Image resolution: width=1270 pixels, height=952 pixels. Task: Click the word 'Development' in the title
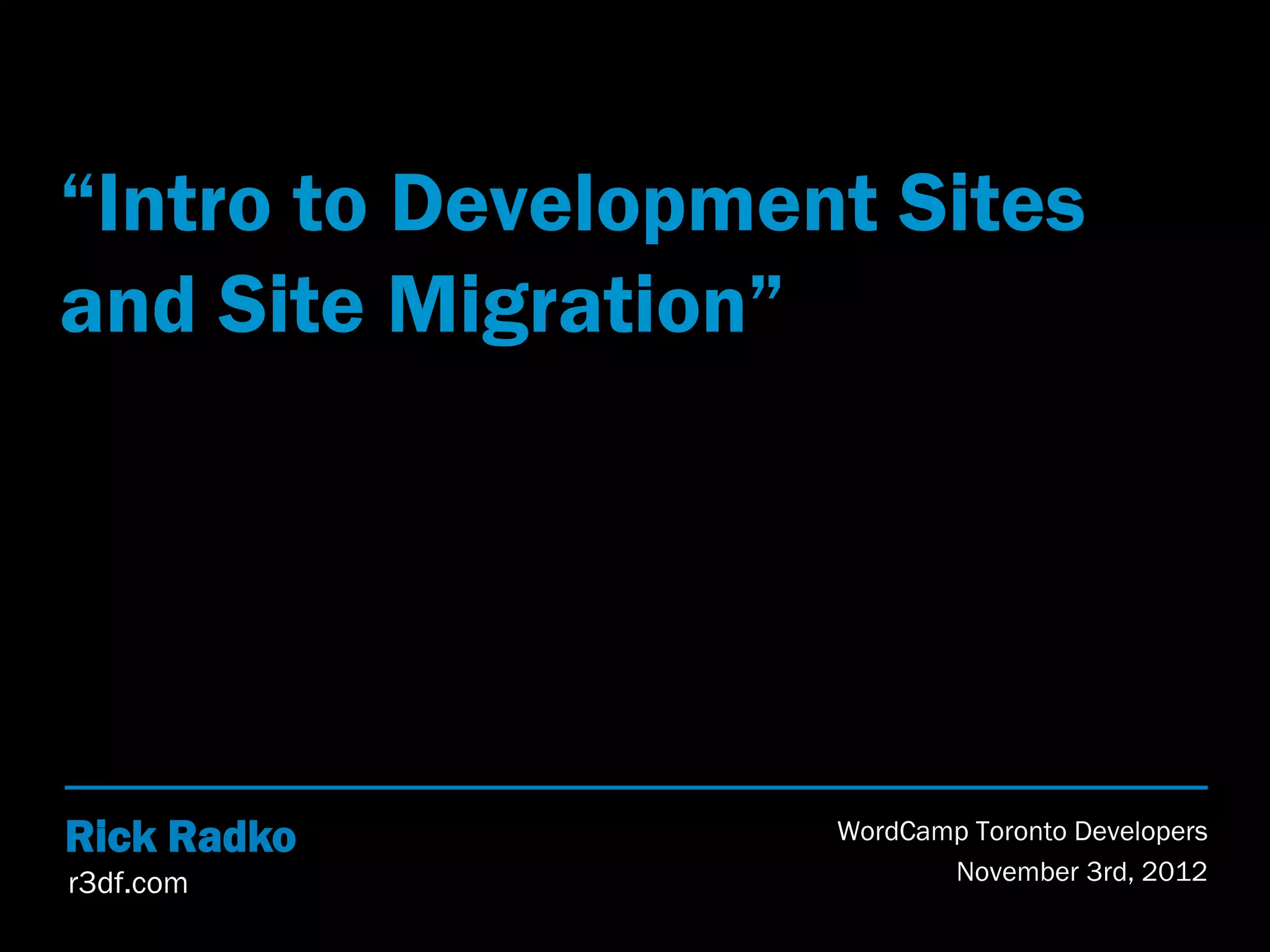(x=634, y=203)
